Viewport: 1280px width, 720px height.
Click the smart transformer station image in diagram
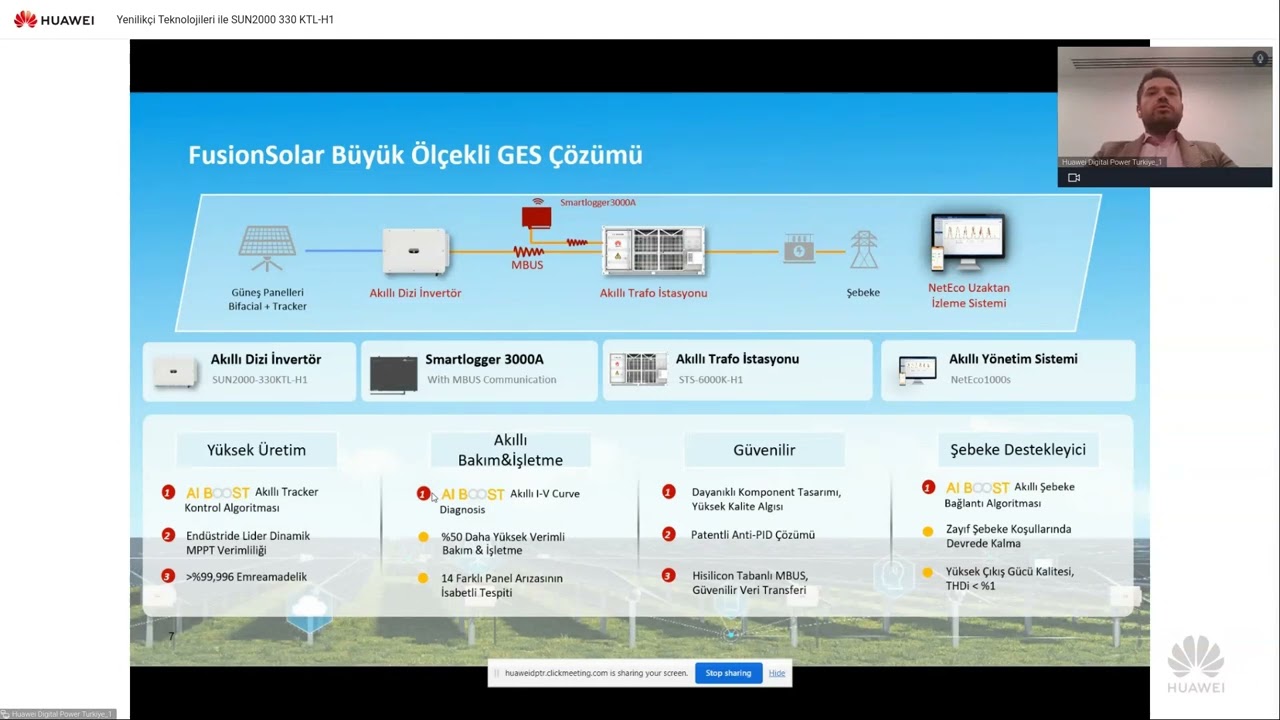tap(653, 251)
